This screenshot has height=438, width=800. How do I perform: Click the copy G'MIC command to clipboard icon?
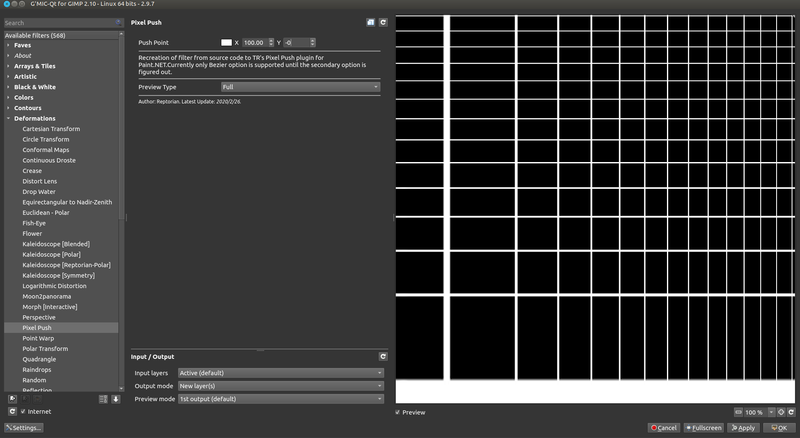tap(370, 22)
